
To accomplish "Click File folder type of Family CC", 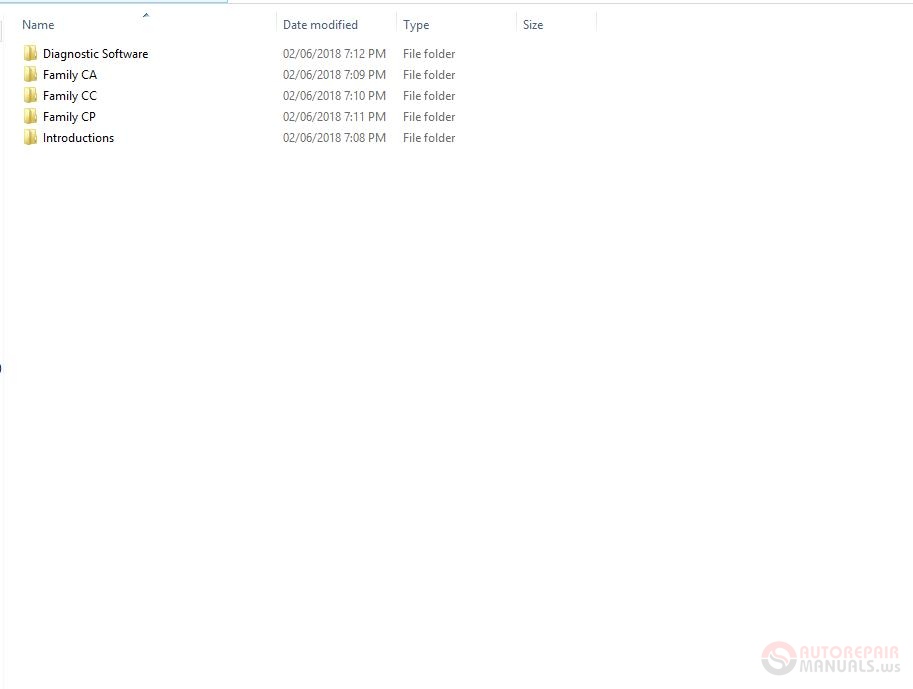I will pyautogui.click(x=429, y=96).
